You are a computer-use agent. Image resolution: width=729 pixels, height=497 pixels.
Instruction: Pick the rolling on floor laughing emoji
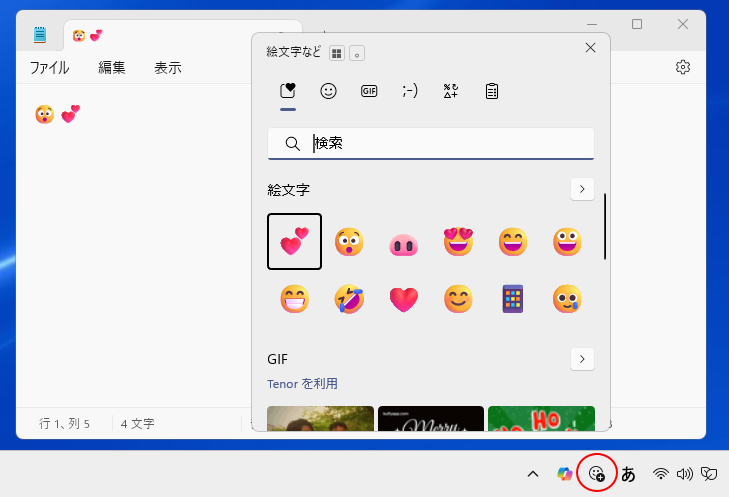tap(349, 299)
